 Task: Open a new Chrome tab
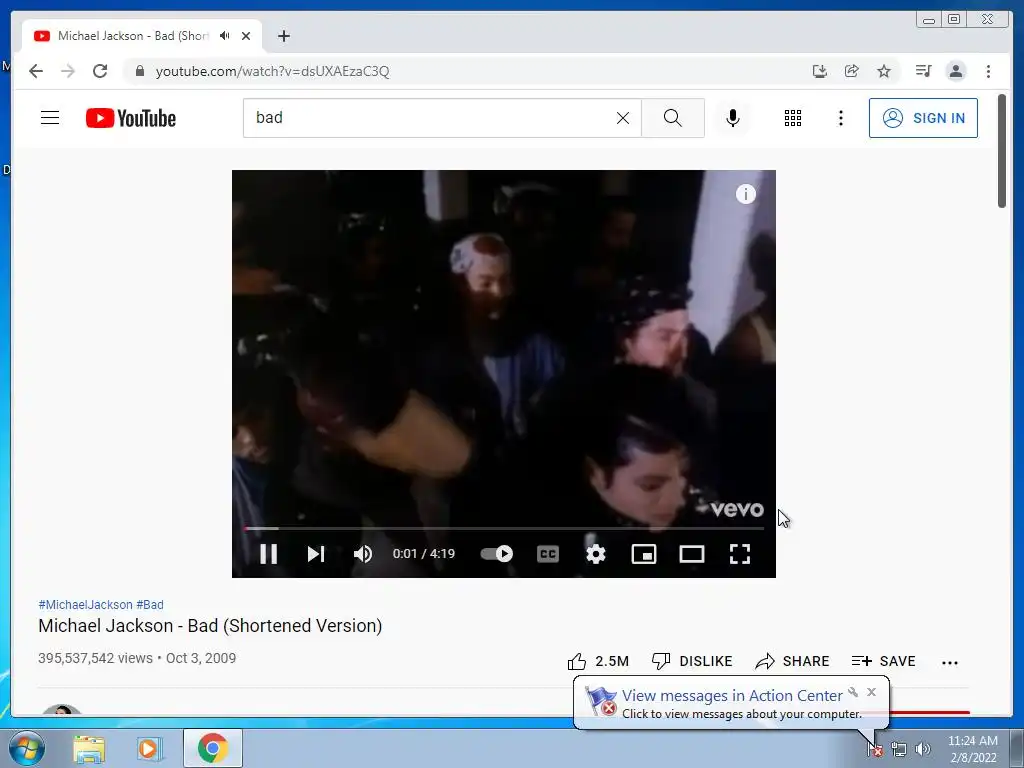pyautogui.click(x=283, y=36)
